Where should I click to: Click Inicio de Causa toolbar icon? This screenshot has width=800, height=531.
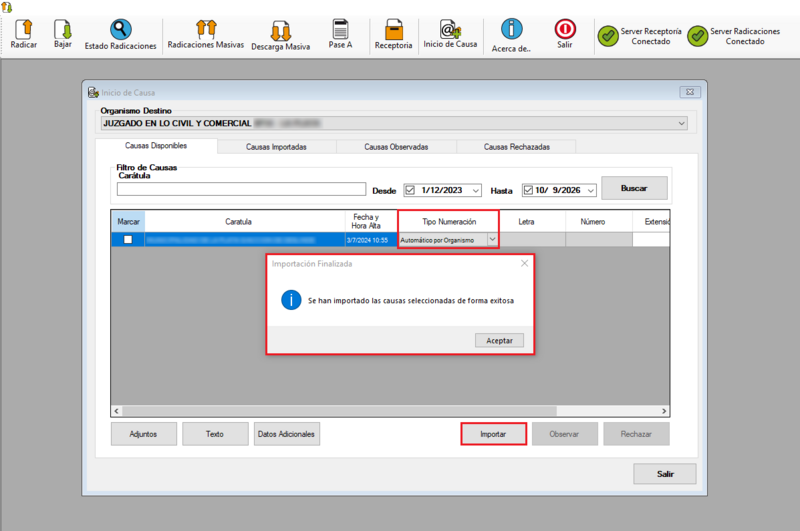(450, 30)
